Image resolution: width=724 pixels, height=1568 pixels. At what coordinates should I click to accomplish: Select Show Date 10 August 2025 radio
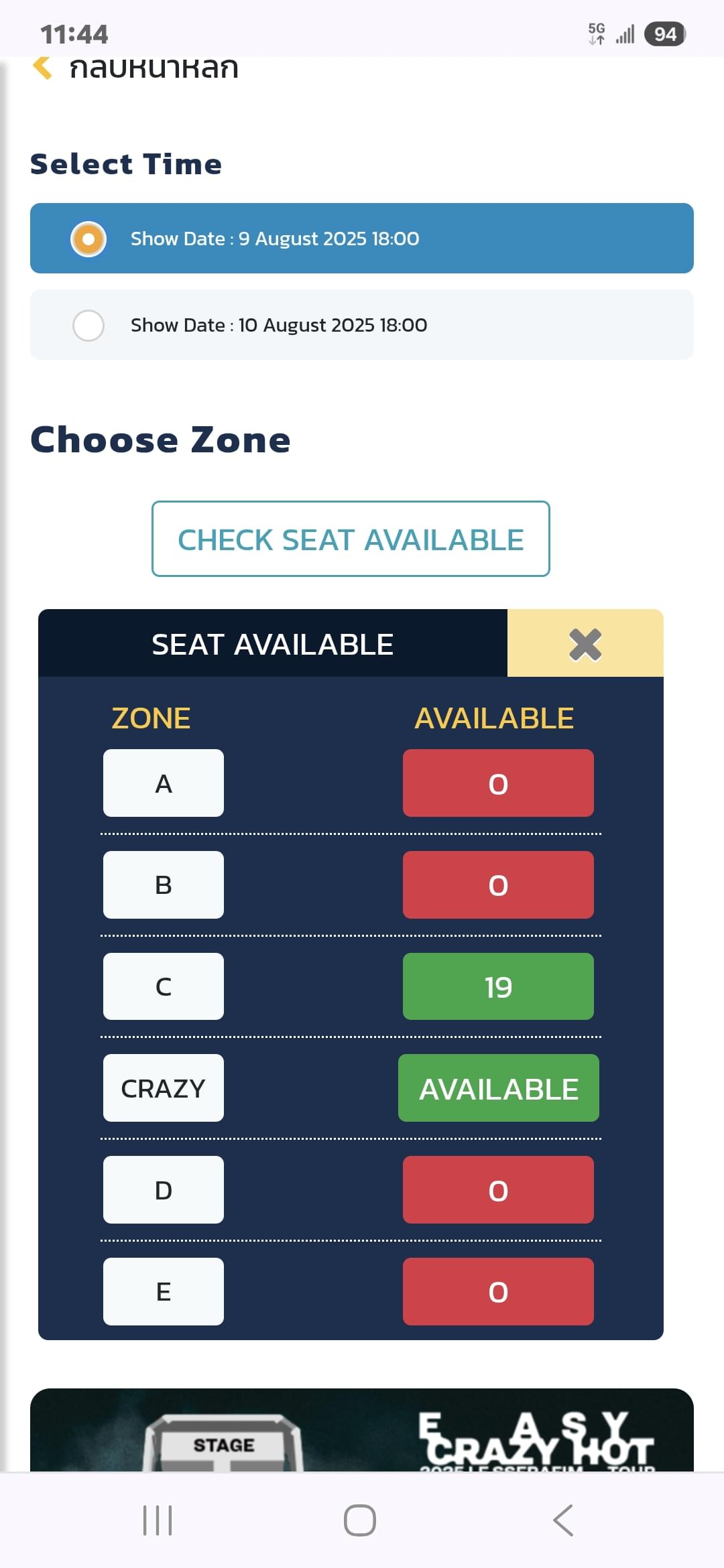click(362, 325)
